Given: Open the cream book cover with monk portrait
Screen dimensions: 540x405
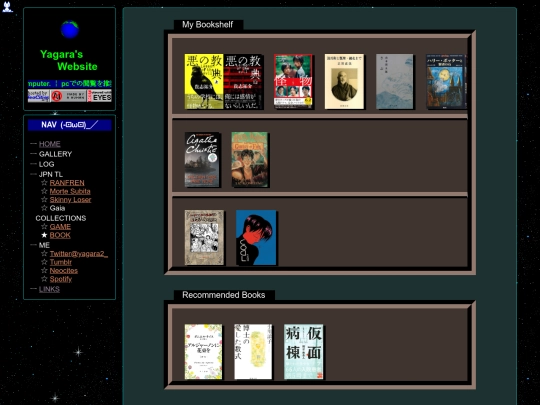Looking at the screenshot, I should tap(344, 81).
